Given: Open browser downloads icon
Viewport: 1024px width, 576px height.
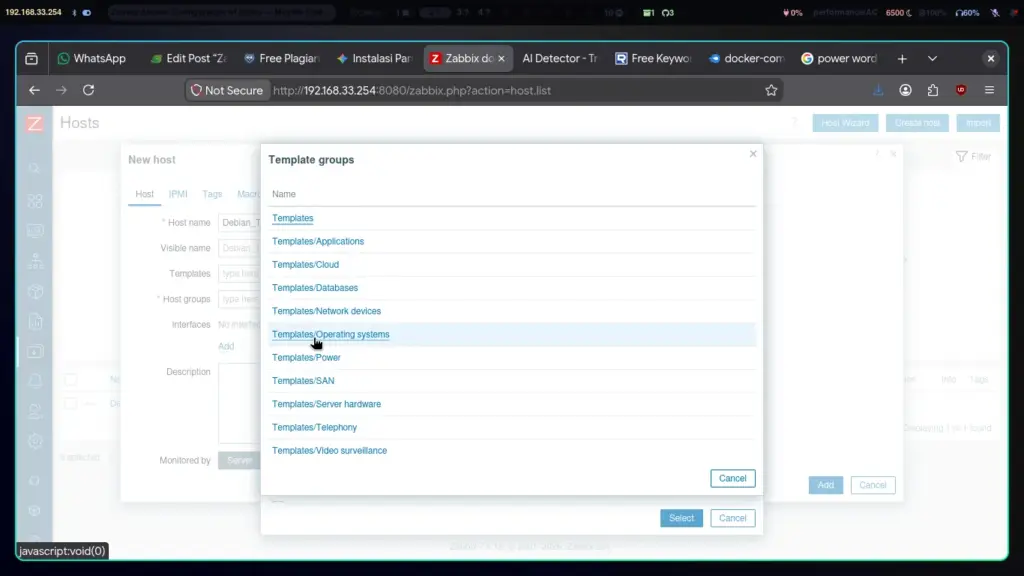Looking at the screenshot, I should tap(878, 90).
